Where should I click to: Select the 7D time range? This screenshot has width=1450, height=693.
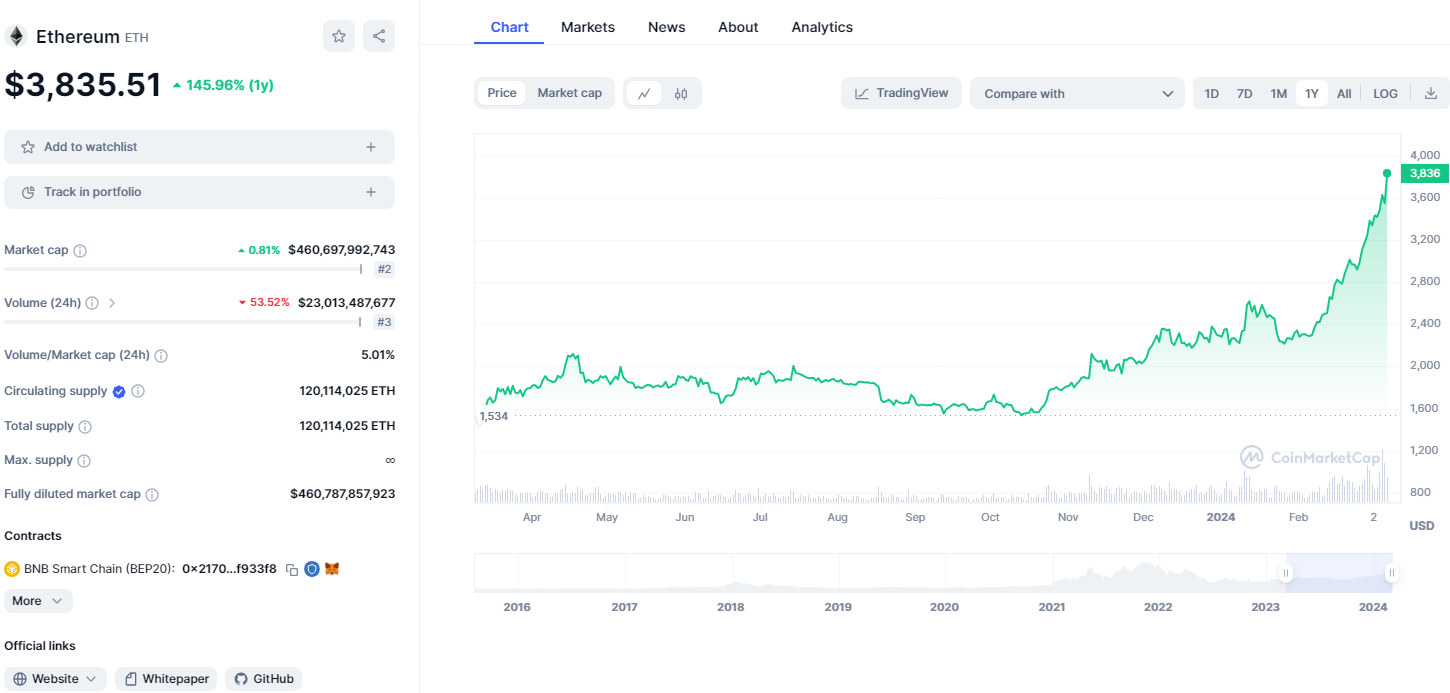pyautogui.click(x=1244, y=94)
